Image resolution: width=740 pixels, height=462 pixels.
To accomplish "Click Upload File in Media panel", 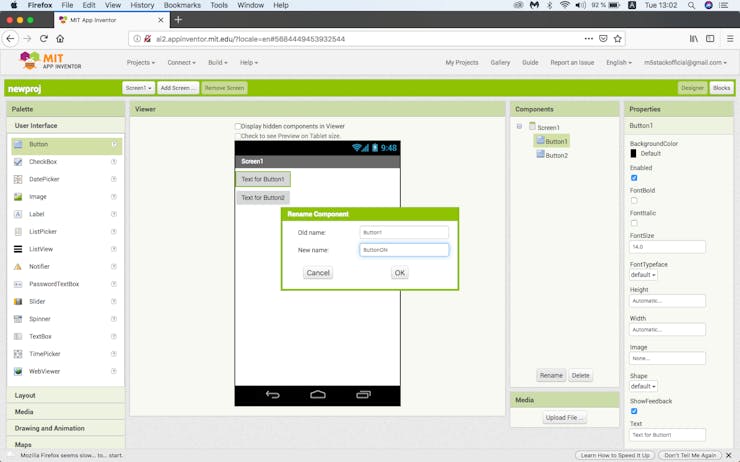I will tap(564, 418).
